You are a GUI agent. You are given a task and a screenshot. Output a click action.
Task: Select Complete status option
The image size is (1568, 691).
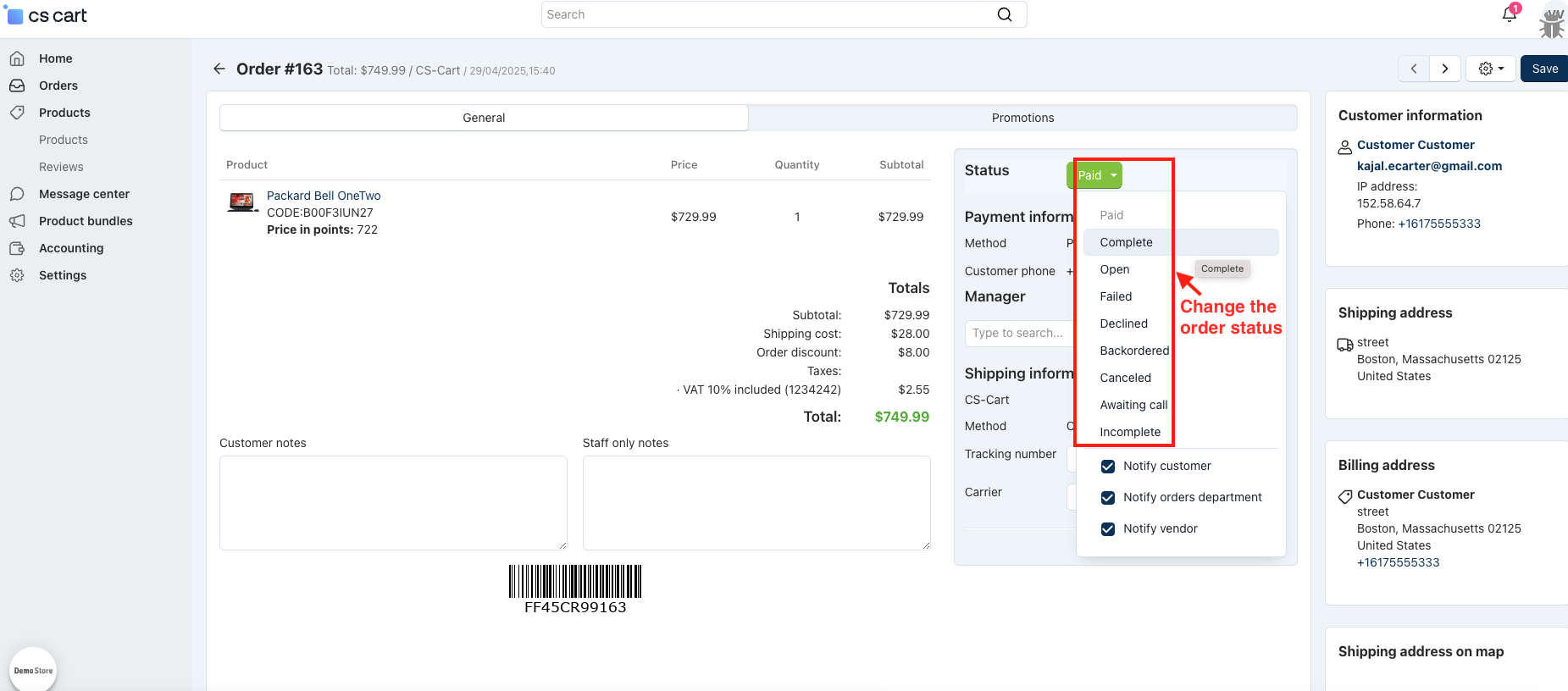tap(1181, 242)
